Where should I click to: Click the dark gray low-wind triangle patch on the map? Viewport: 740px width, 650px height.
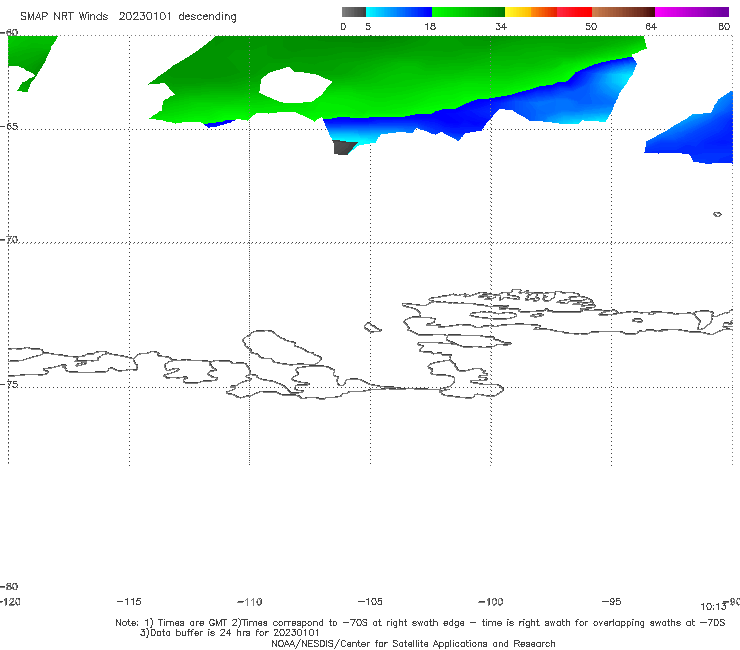click(344, 147)
